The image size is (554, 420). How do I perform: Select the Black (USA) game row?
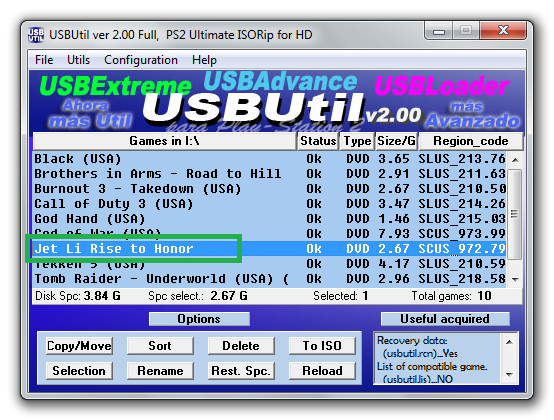269,159
